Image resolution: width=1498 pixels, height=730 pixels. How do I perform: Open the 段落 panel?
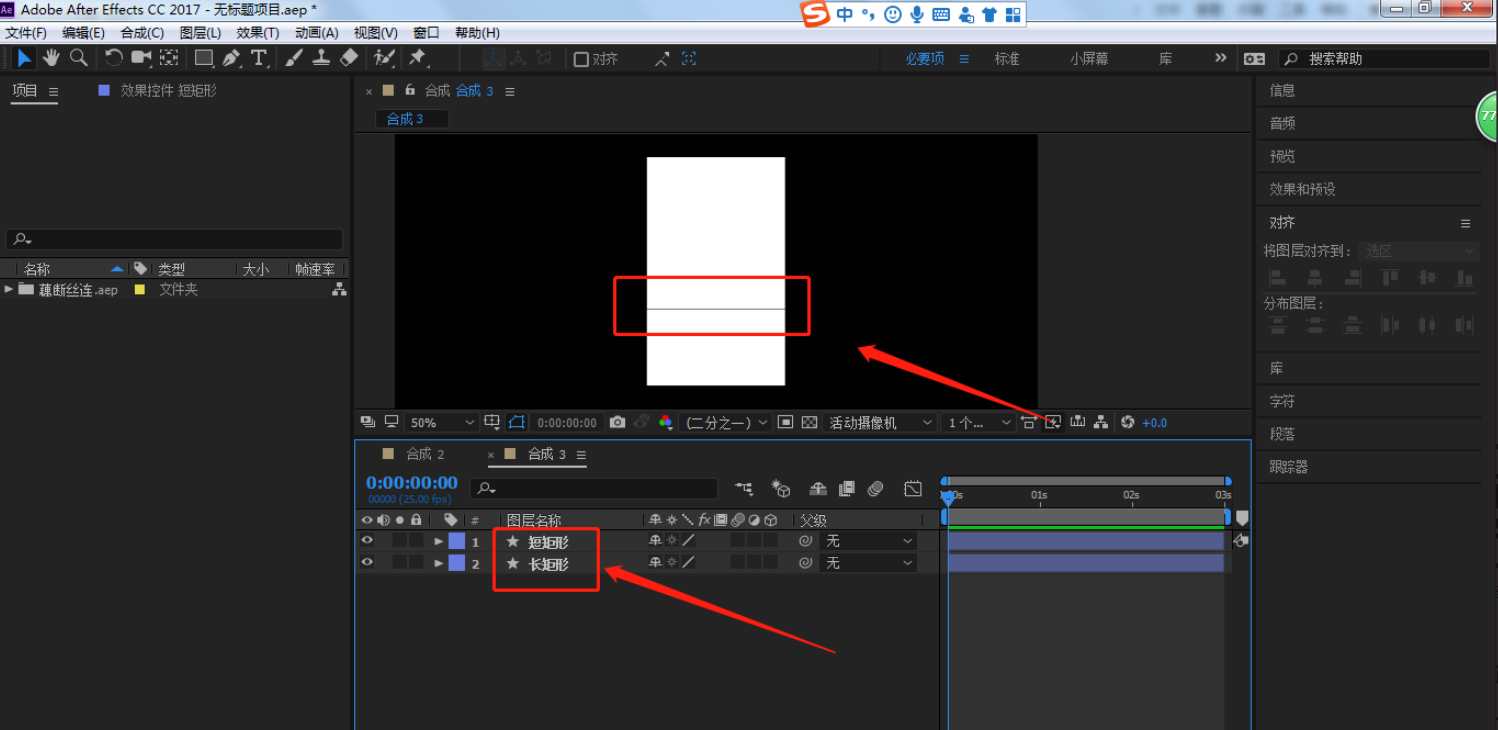click(1282, 434)
